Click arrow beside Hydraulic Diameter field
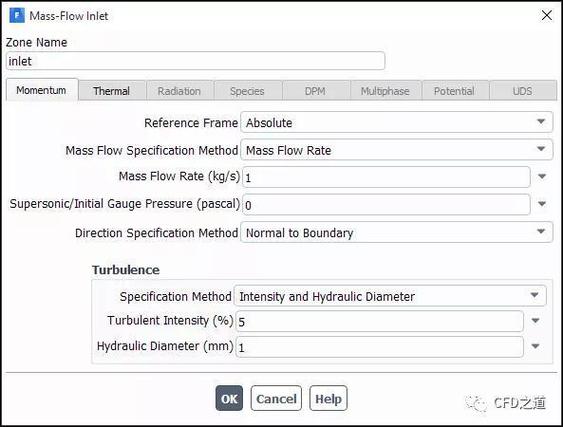Screen dimensions: 563x427 (535, 347)
